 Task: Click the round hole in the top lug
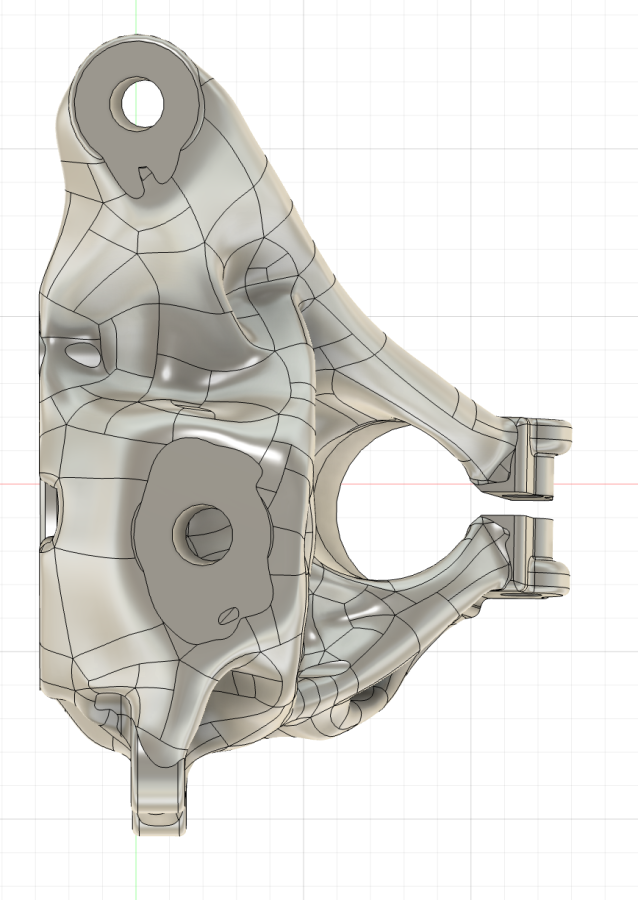(142, 102)
